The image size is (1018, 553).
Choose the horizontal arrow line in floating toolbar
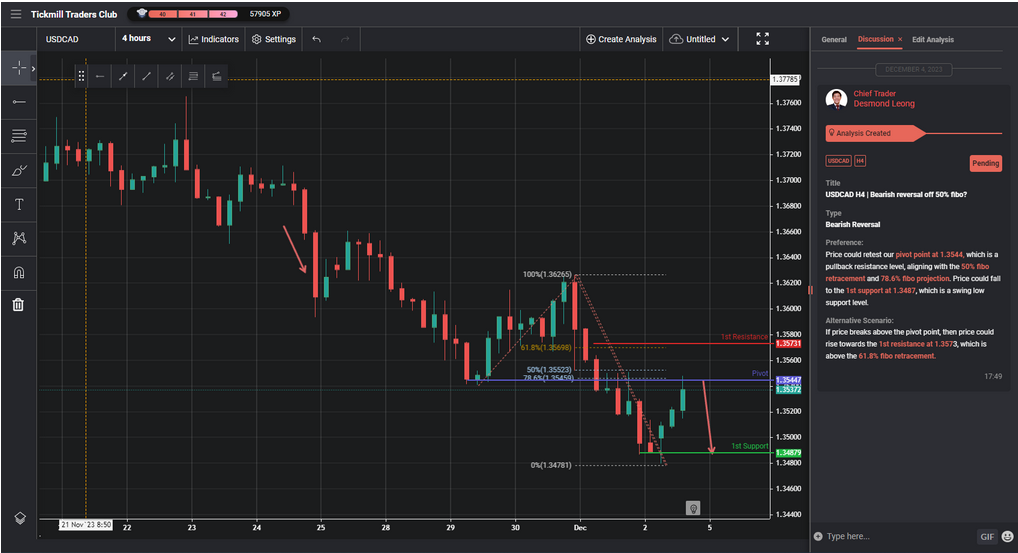(x=100, y=76)
